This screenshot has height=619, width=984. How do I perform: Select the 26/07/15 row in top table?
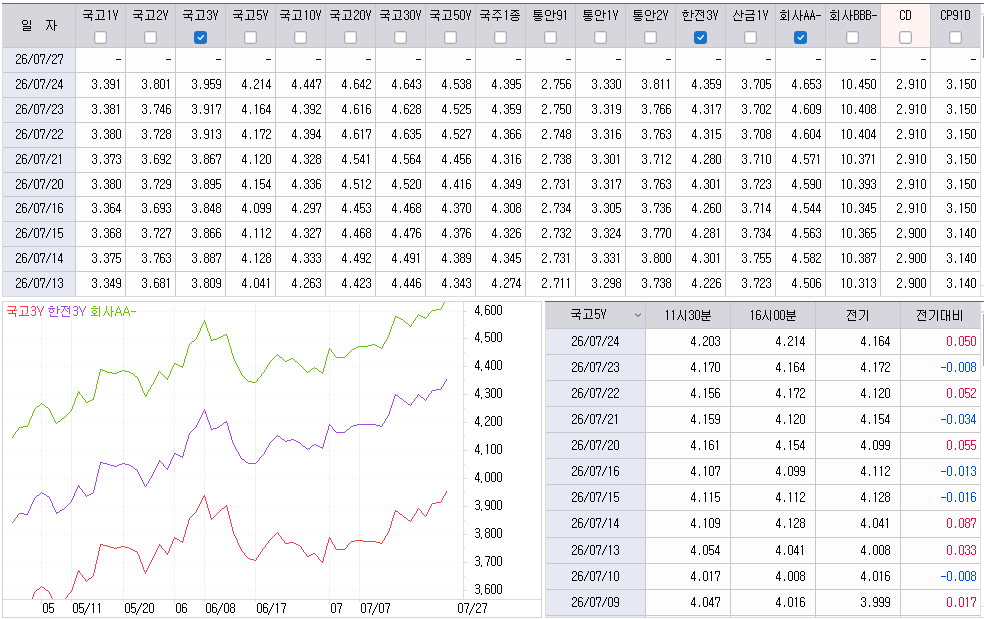click(x=493, y=234)
